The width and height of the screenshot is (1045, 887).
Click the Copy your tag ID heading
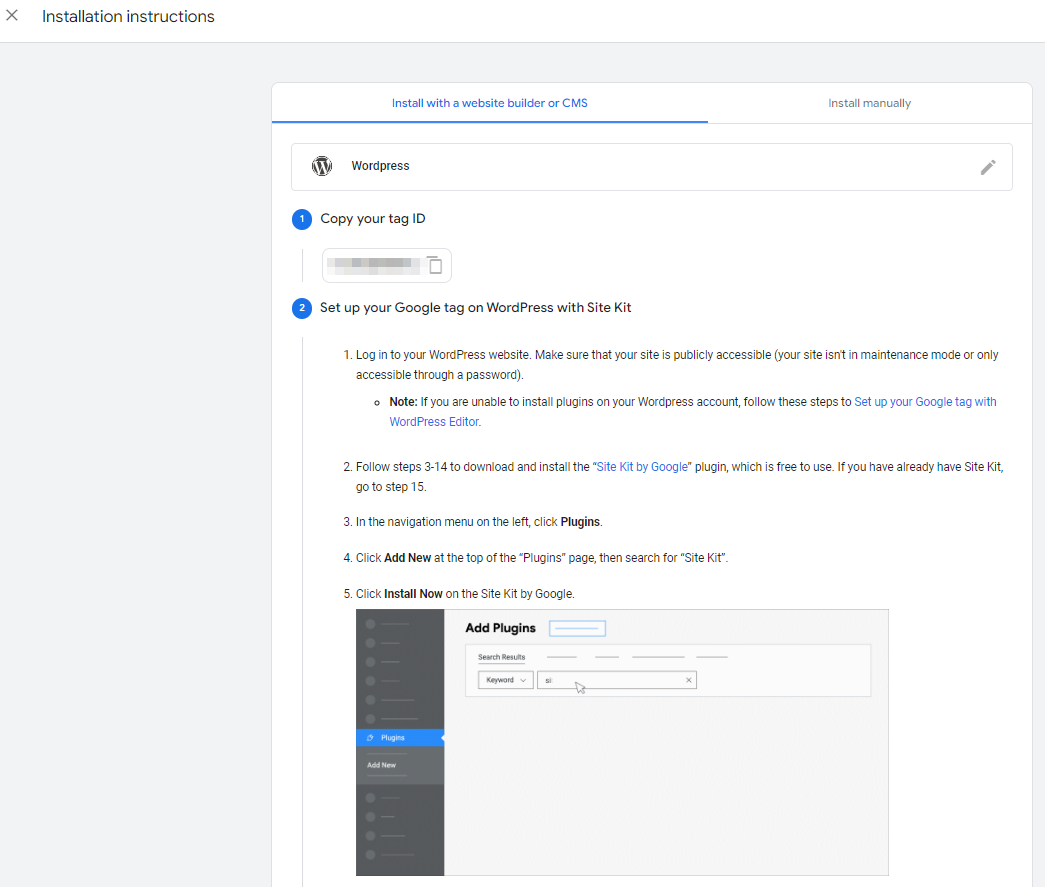(x=373, y=219)
